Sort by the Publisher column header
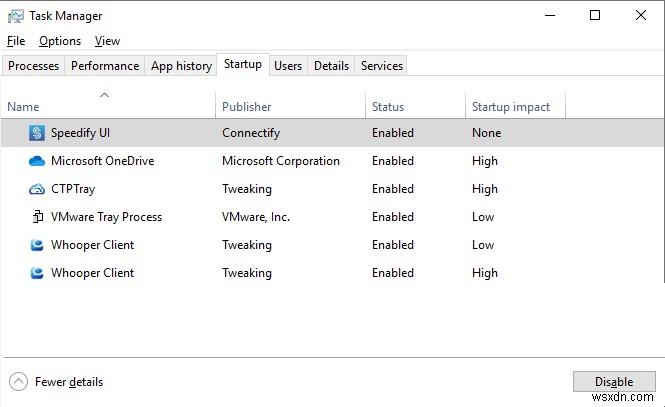This screenshot has width=665, height=407. point(290,106)
